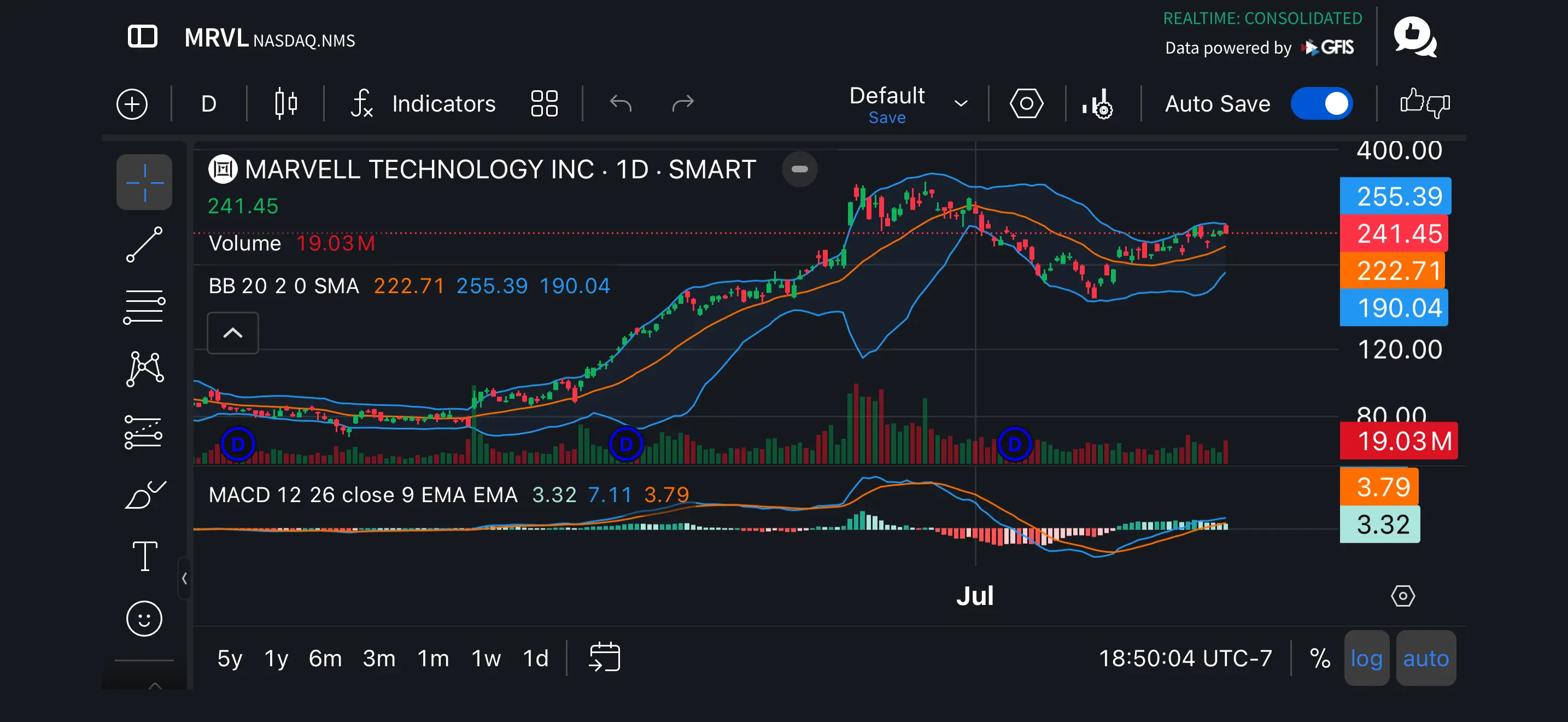This screenshot has width=1568, height=722.
Task: Turn off the Auto Save switch
Action: click(1321, 103)
